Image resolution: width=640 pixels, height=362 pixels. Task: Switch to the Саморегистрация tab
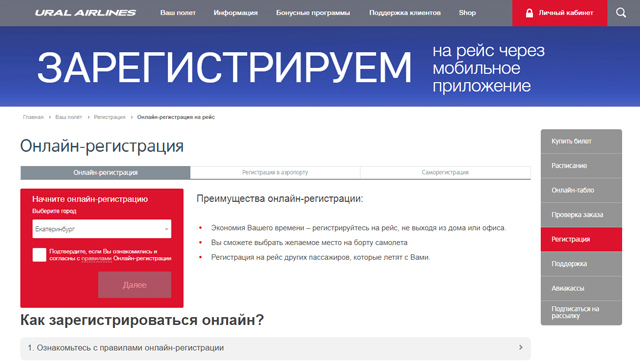[x=445, y=173]
